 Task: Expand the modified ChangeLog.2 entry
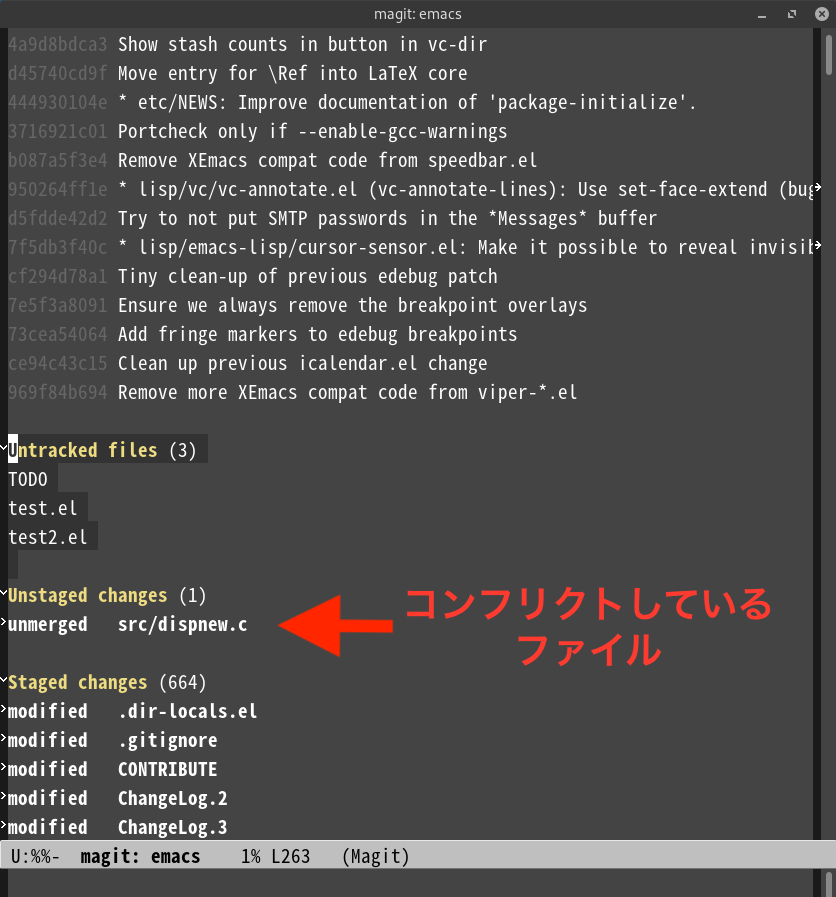click(x=3, y=795)
